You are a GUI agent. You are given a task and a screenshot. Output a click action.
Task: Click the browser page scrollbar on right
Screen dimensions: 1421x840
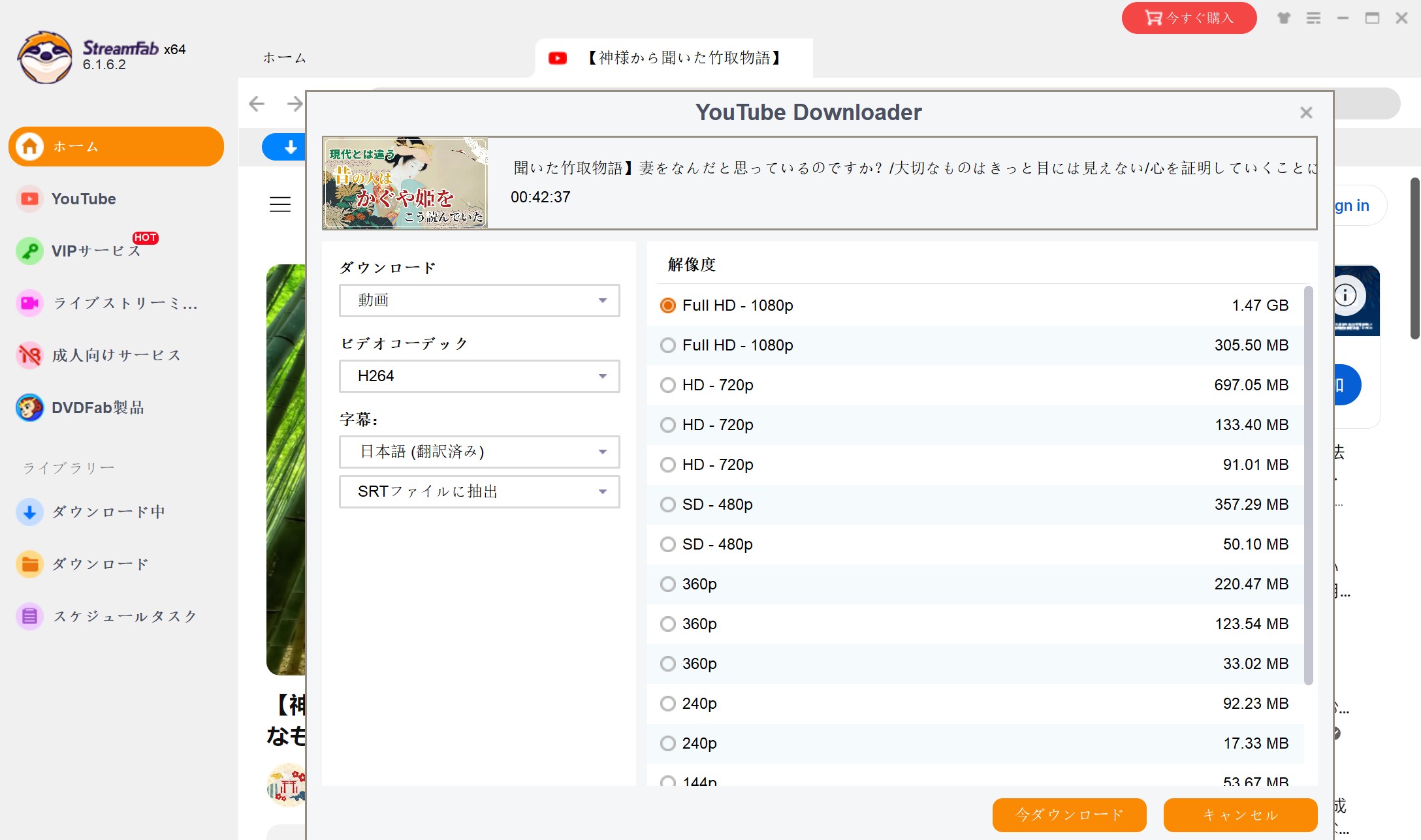1414,258
